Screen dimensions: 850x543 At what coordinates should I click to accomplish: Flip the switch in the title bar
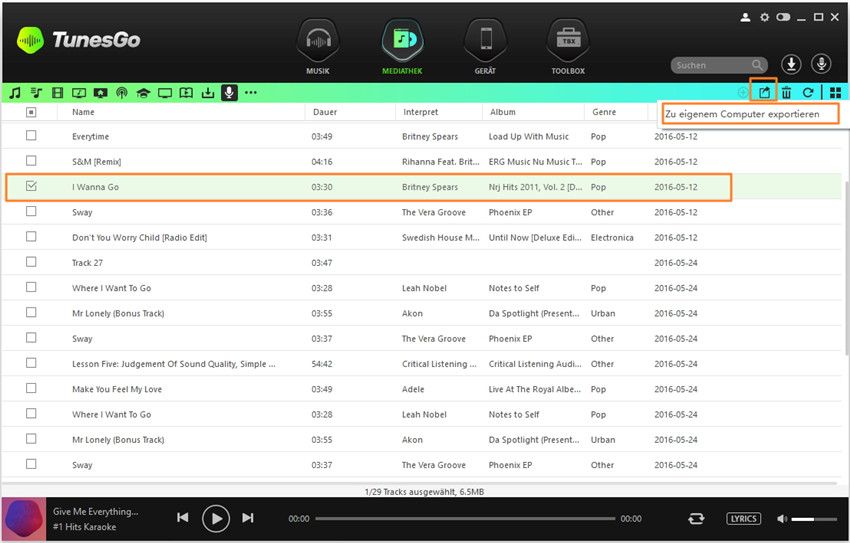click(x=783, y=17)
